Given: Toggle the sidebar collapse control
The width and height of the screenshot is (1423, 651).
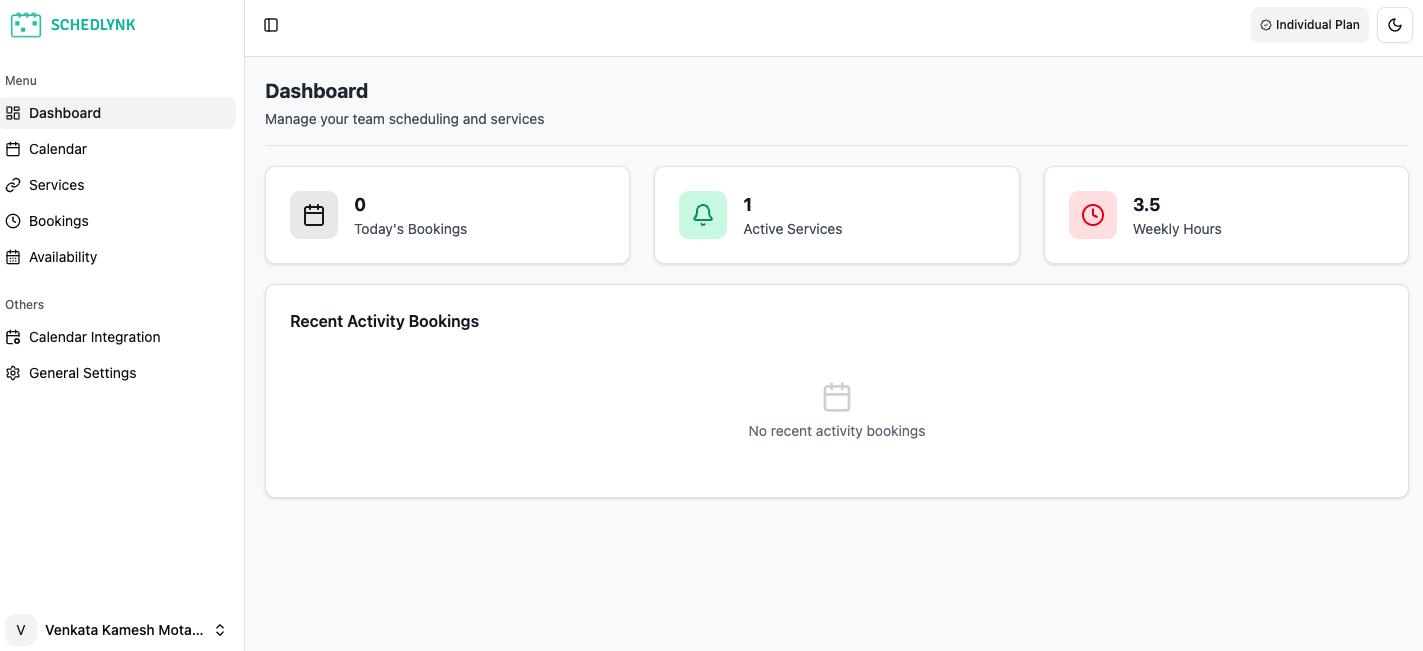Looking at the screenshot, I should 271,24.
